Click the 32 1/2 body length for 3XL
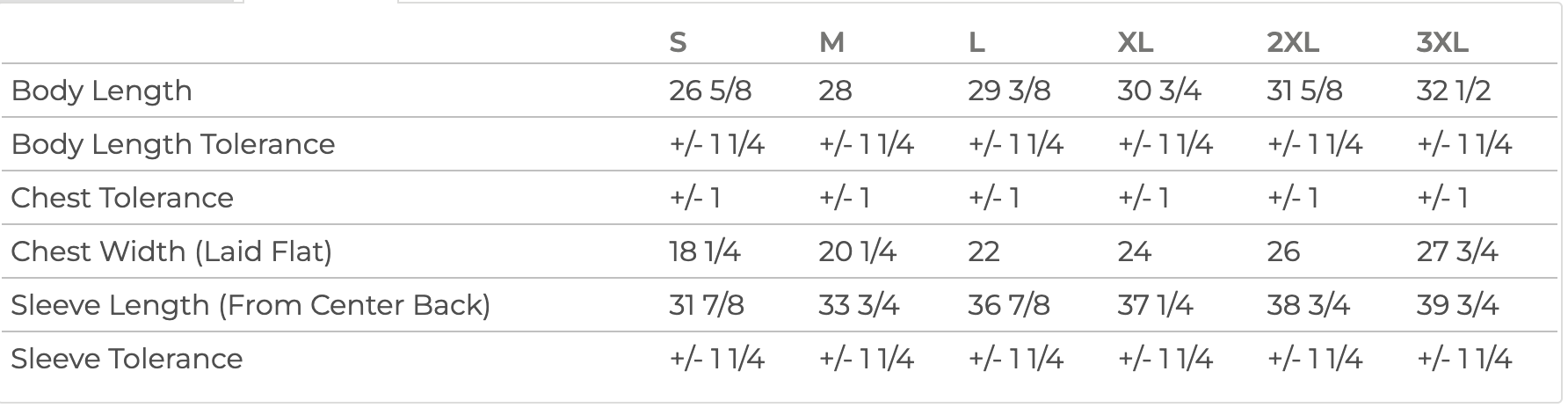The height and width of the screenshot is (415, 1568). tap(1453, 91)
